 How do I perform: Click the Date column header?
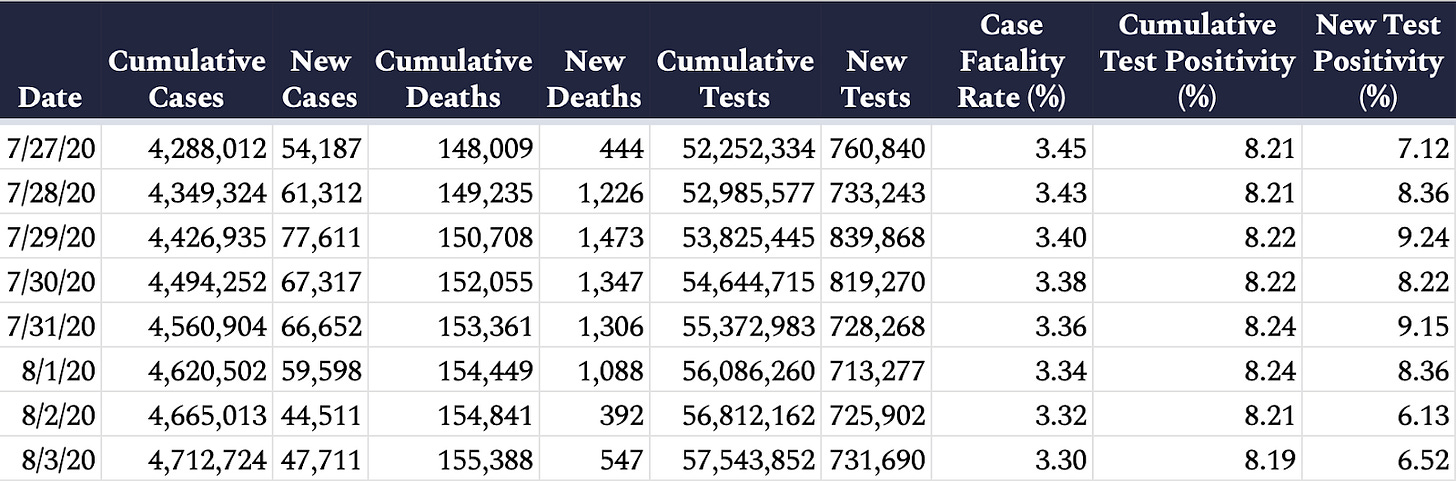[x=50, y=97]
